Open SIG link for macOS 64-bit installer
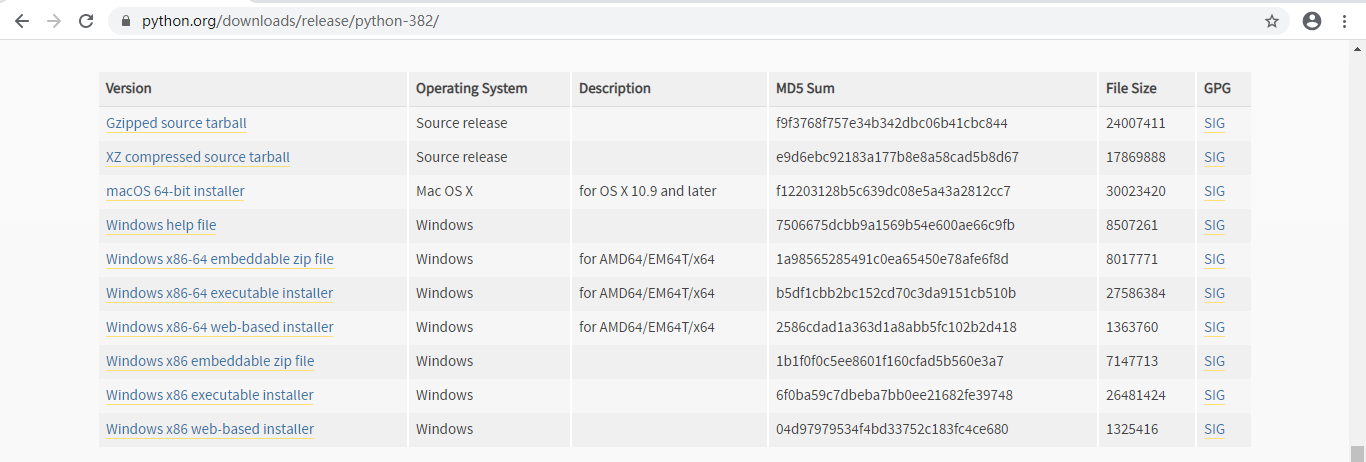The image size is (1366, 462). 1214,191
